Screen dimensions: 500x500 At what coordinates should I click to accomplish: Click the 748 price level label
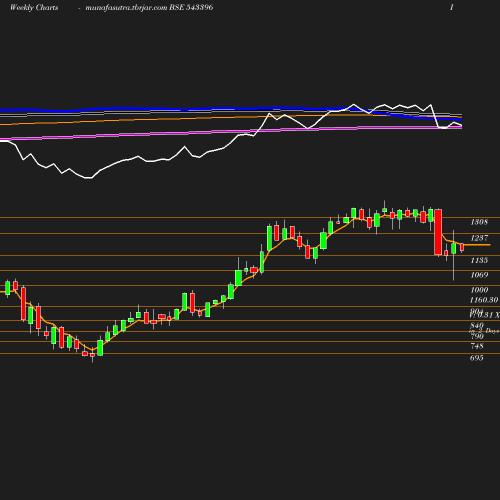477,346
